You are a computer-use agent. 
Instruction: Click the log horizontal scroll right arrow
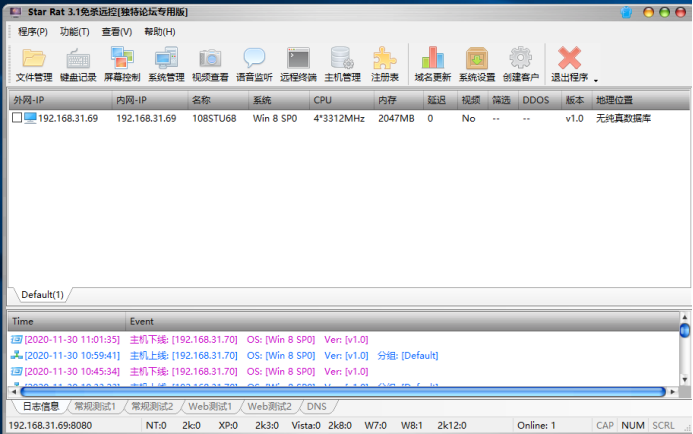[x=673, y=392]
